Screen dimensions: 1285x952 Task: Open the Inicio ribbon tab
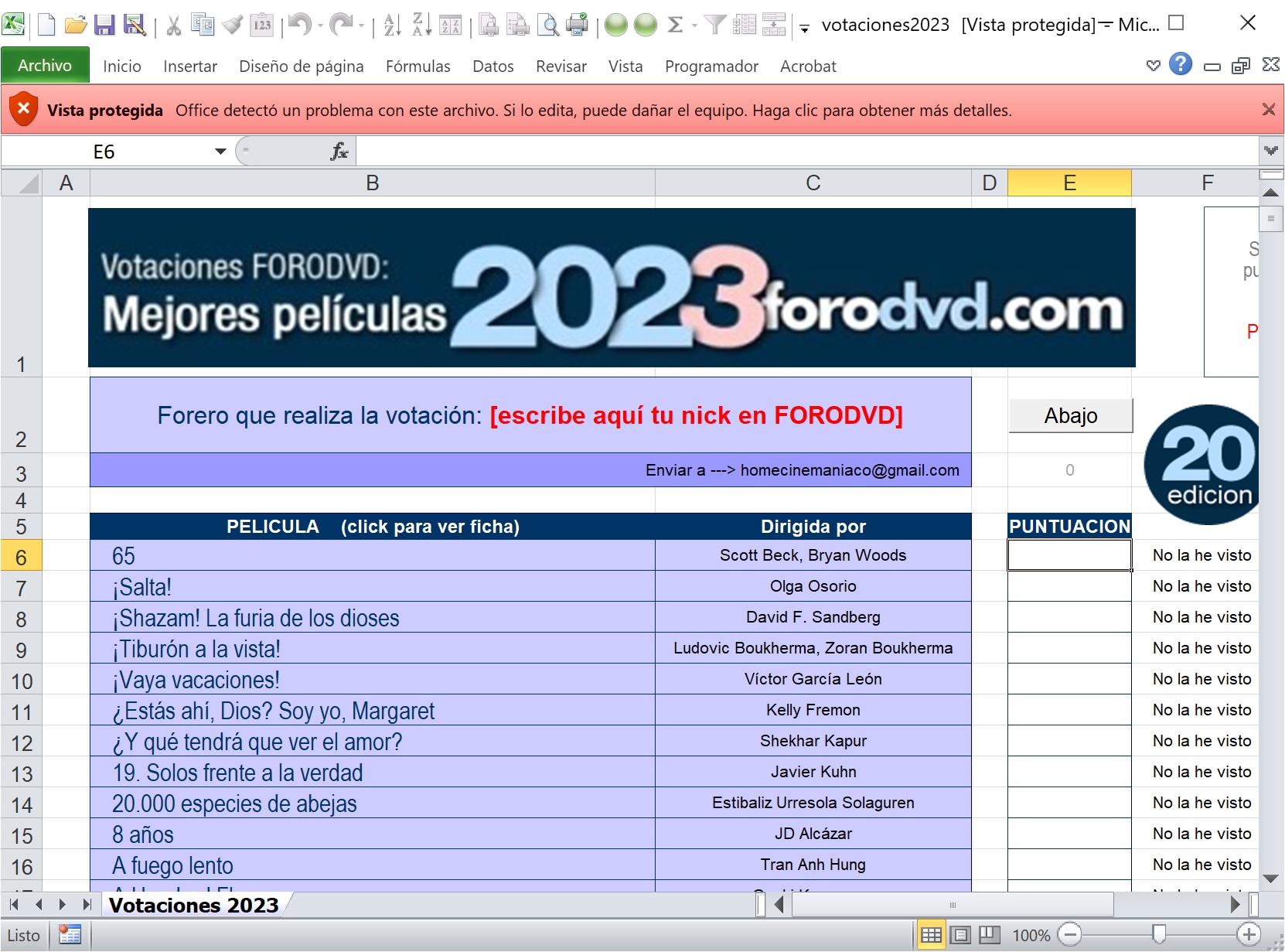click(122, 67)
